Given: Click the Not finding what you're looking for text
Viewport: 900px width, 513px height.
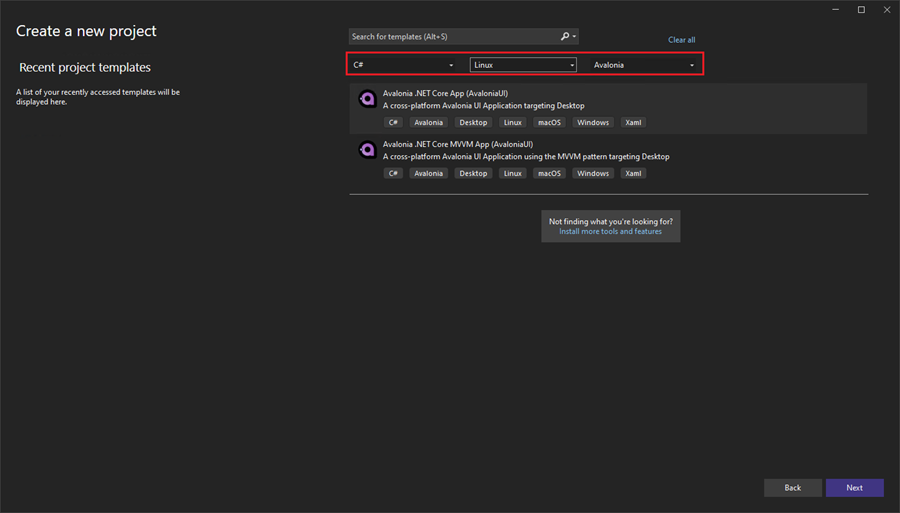Looking at the screenshot, I should point(611,221).
